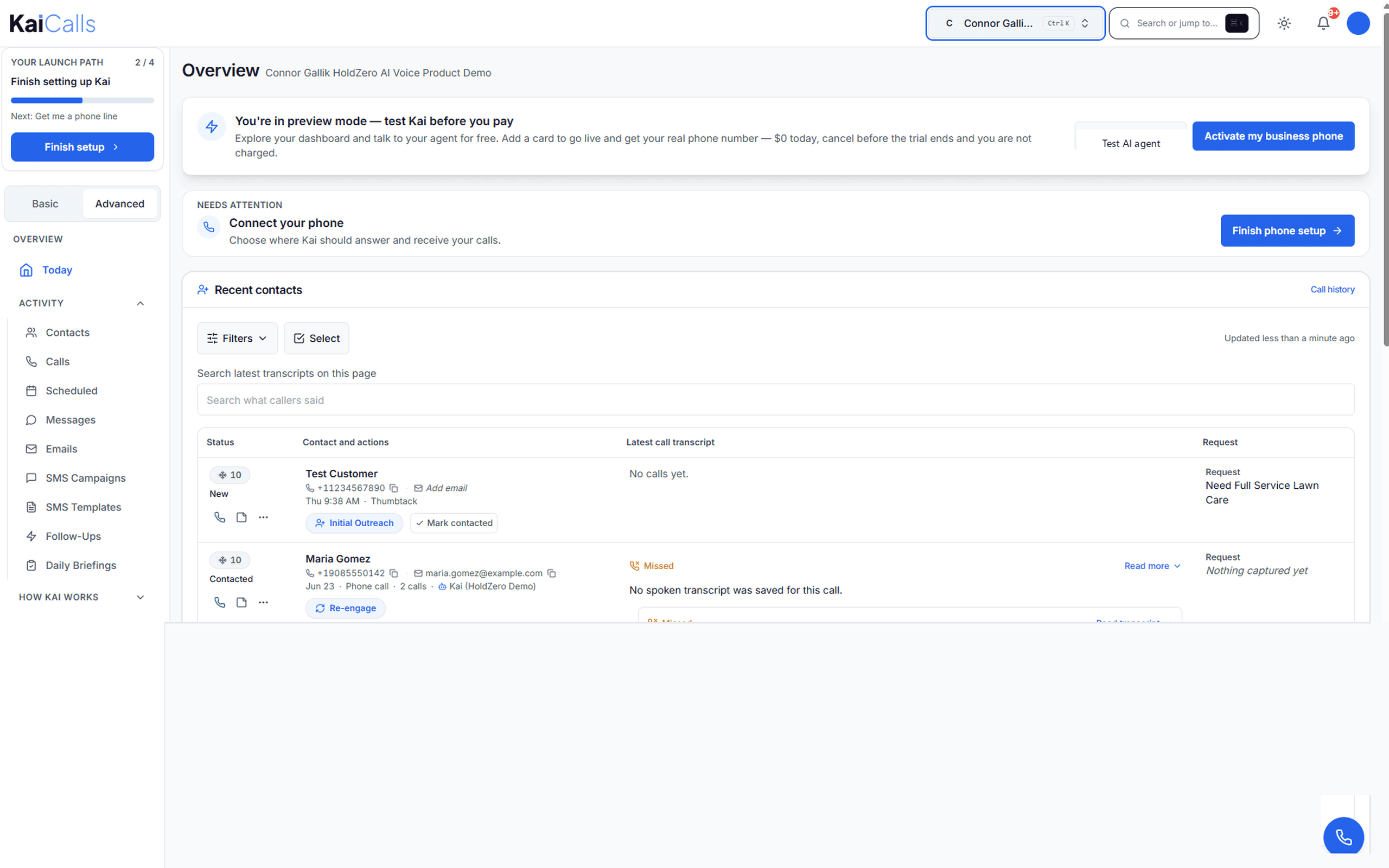Click the Connect your phone icon

pos(209,227)
